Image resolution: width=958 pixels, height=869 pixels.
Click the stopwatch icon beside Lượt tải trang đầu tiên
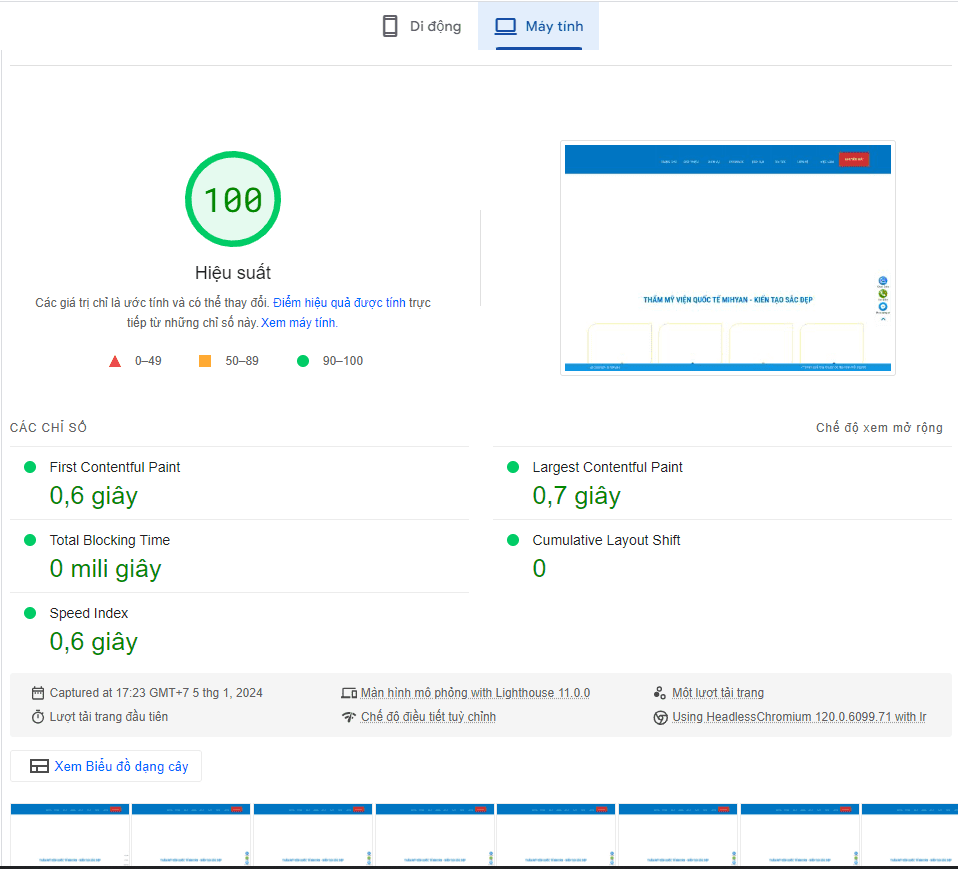coord(38,717)
